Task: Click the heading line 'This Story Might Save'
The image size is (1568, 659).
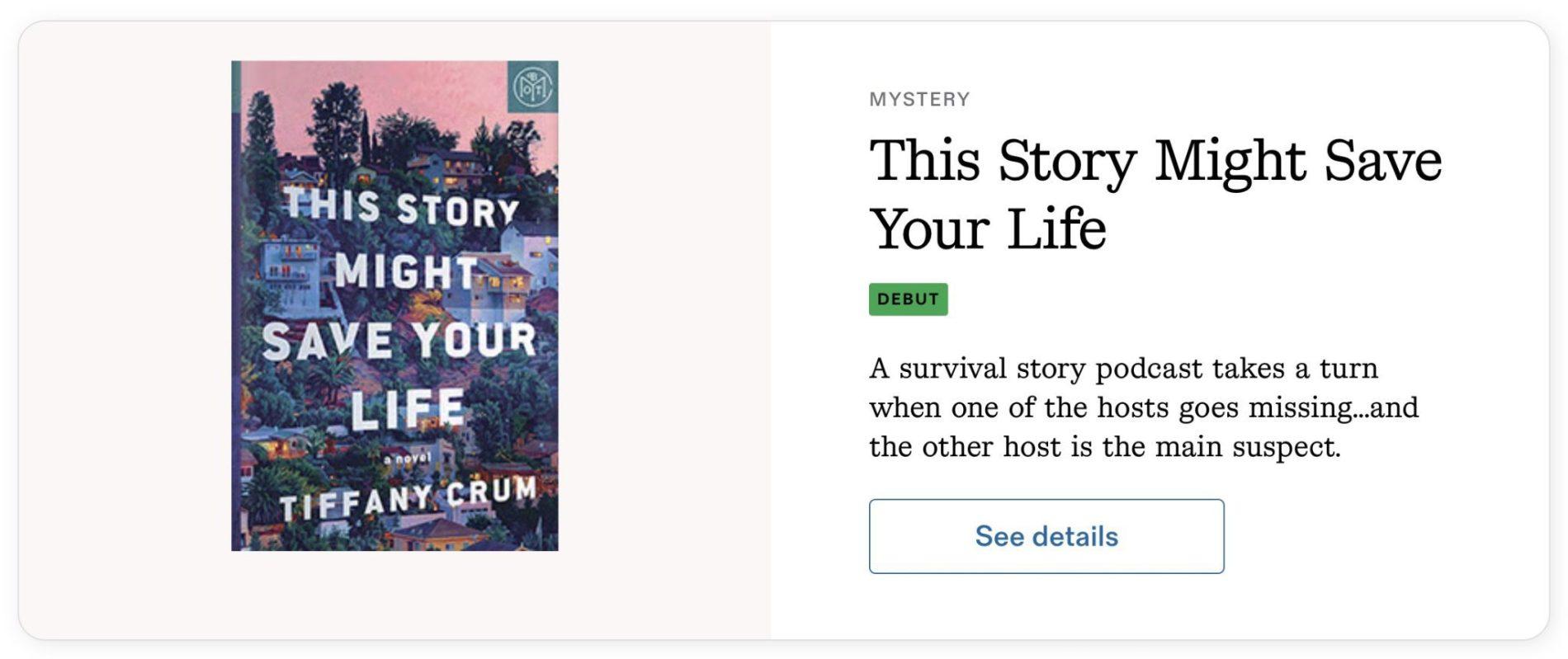Action: [x=1155, y=160]
